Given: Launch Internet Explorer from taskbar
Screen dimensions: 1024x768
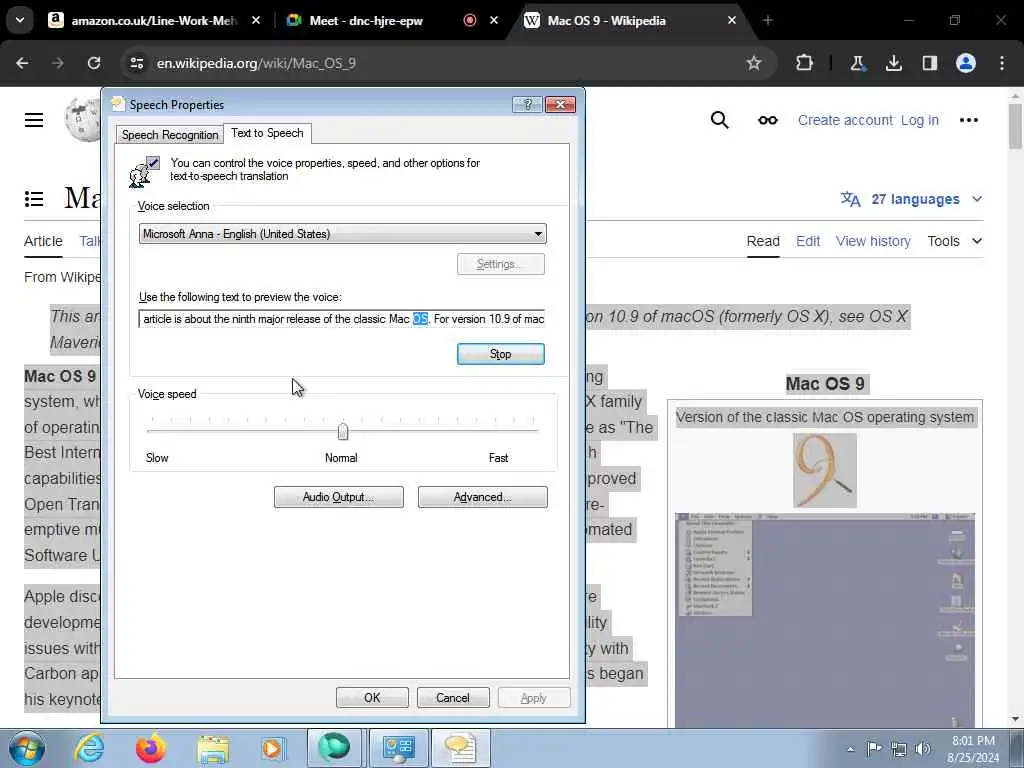Looking at the screenshot, I should pos(89,748).
